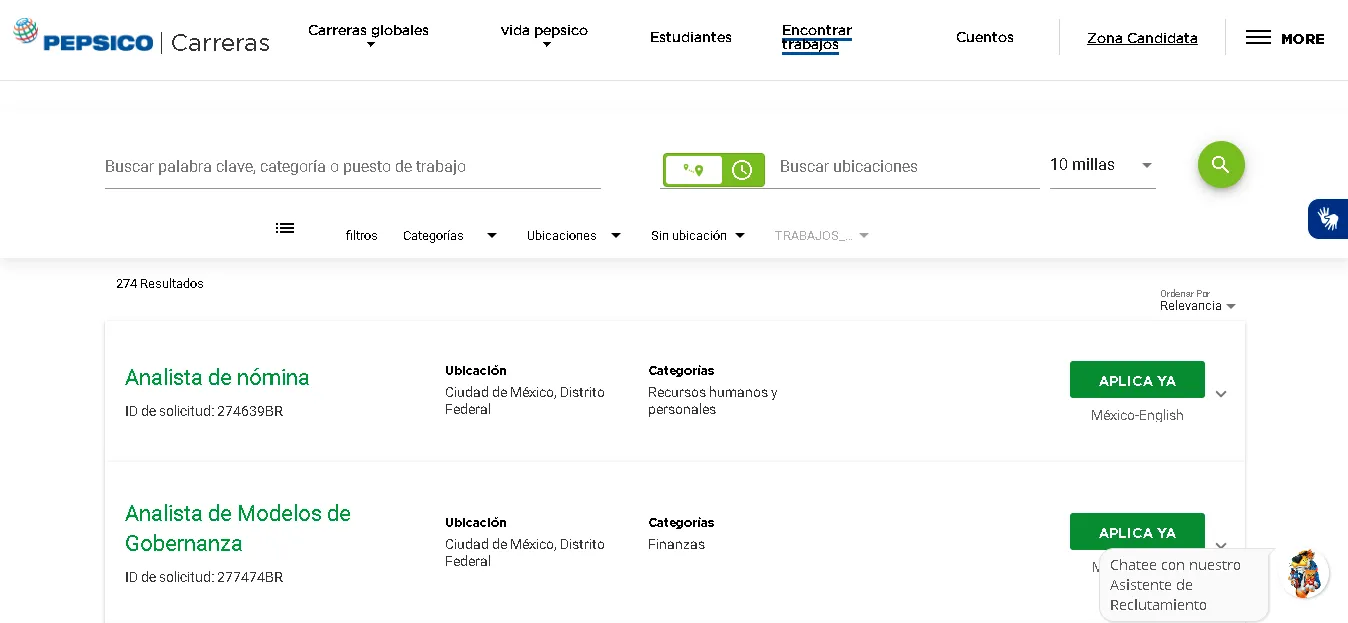The image size is (1348, 623).
Task: Expand the Analista de nómina job details
Action: pyautogui.click(x=1221, y=394)
